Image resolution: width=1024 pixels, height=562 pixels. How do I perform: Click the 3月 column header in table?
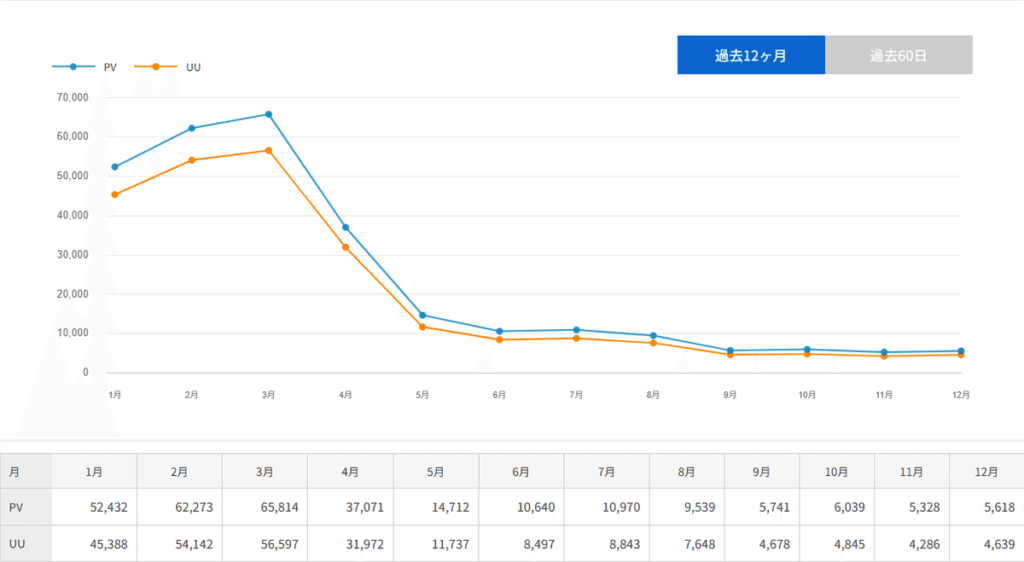[x=265, y=471]
